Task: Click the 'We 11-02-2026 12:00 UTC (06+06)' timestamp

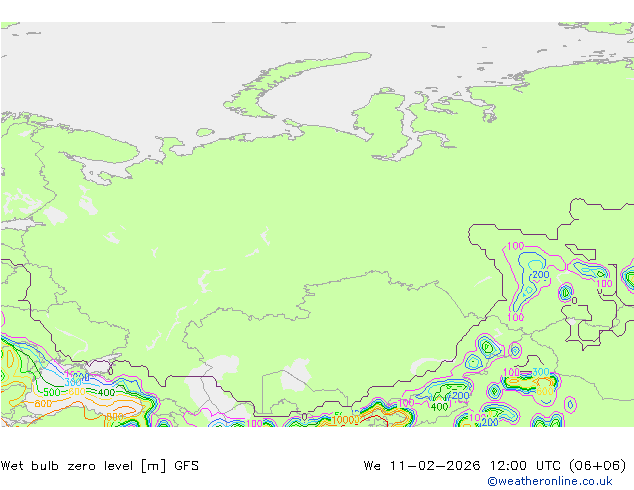Action: coord(495,466)
